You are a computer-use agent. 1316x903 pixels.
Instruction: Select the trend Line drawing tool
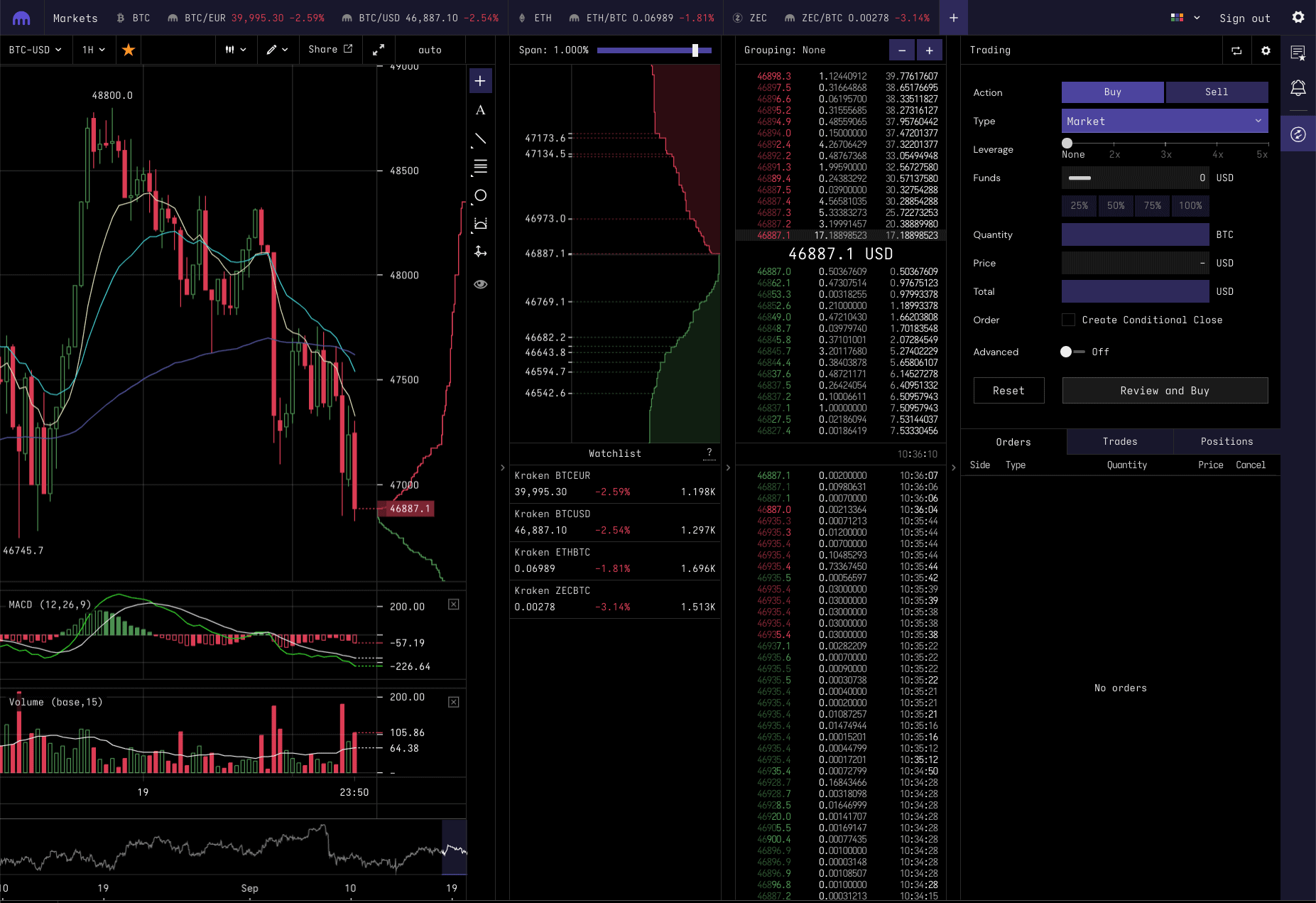[x=480, y=139]
